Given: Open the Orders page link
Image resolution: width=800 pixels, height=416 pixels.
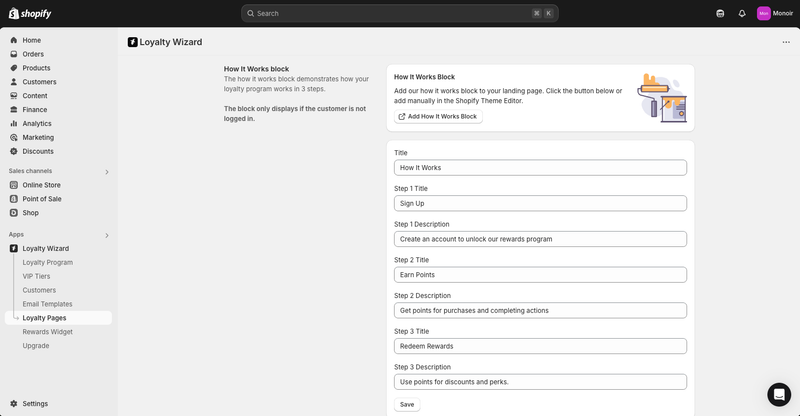Looking at the screenshot, I should pos(33,54).
